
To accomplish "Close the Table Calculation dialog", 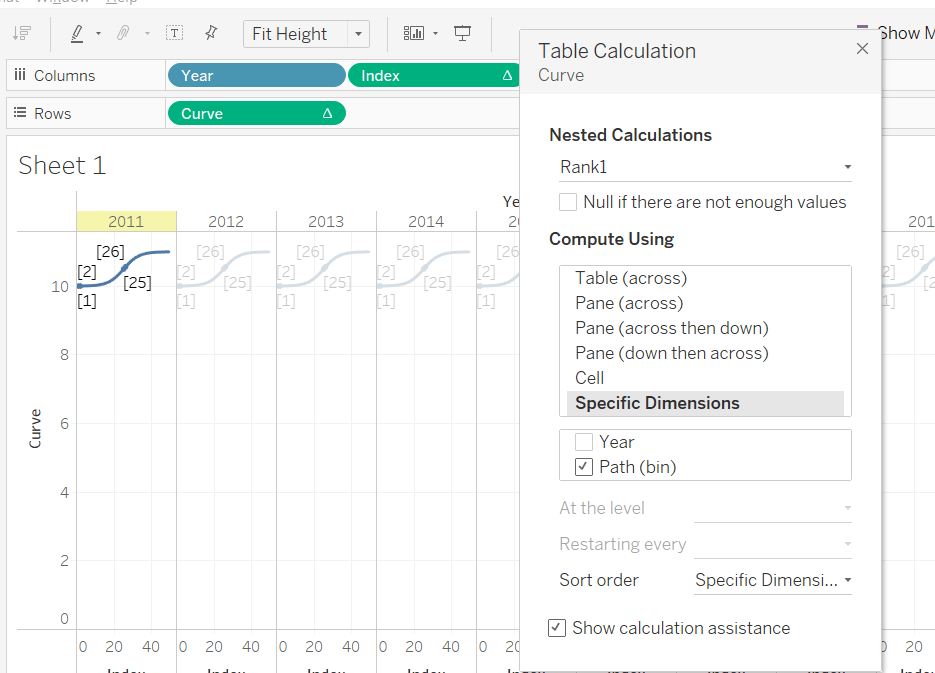I will click(862, 49).
